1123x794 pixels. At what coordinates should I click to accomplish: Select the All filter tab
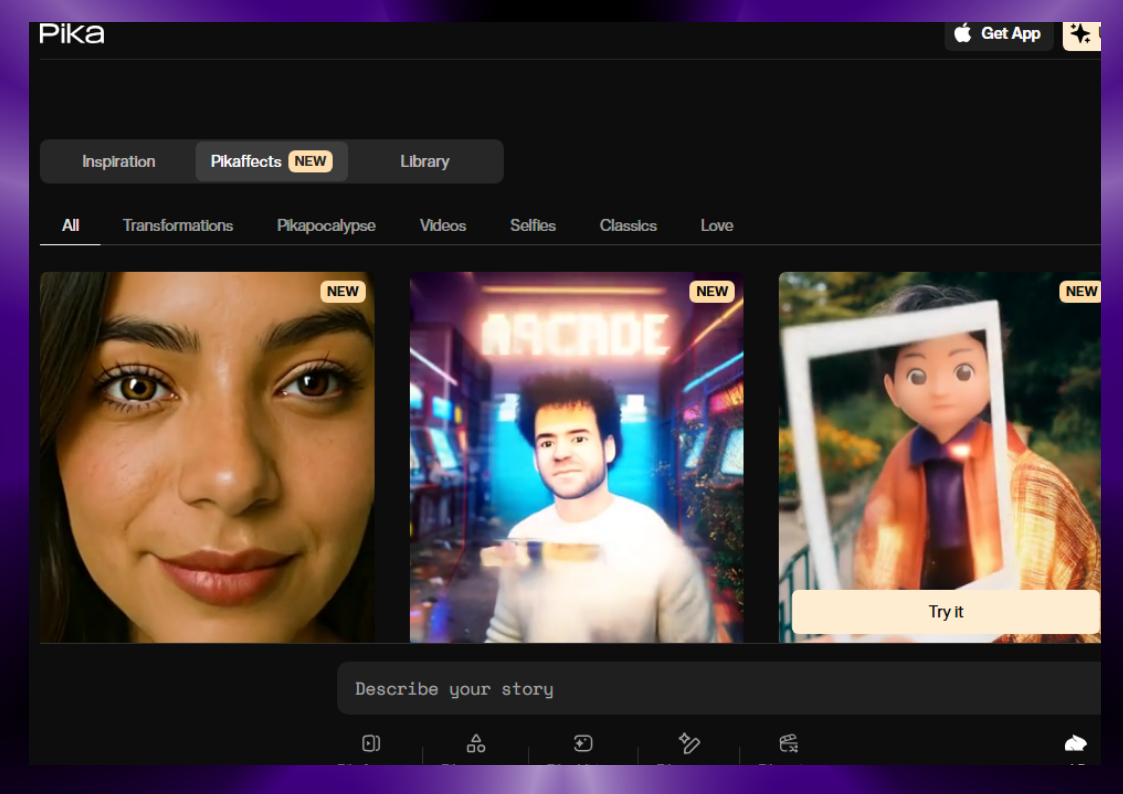pos(70,226)
